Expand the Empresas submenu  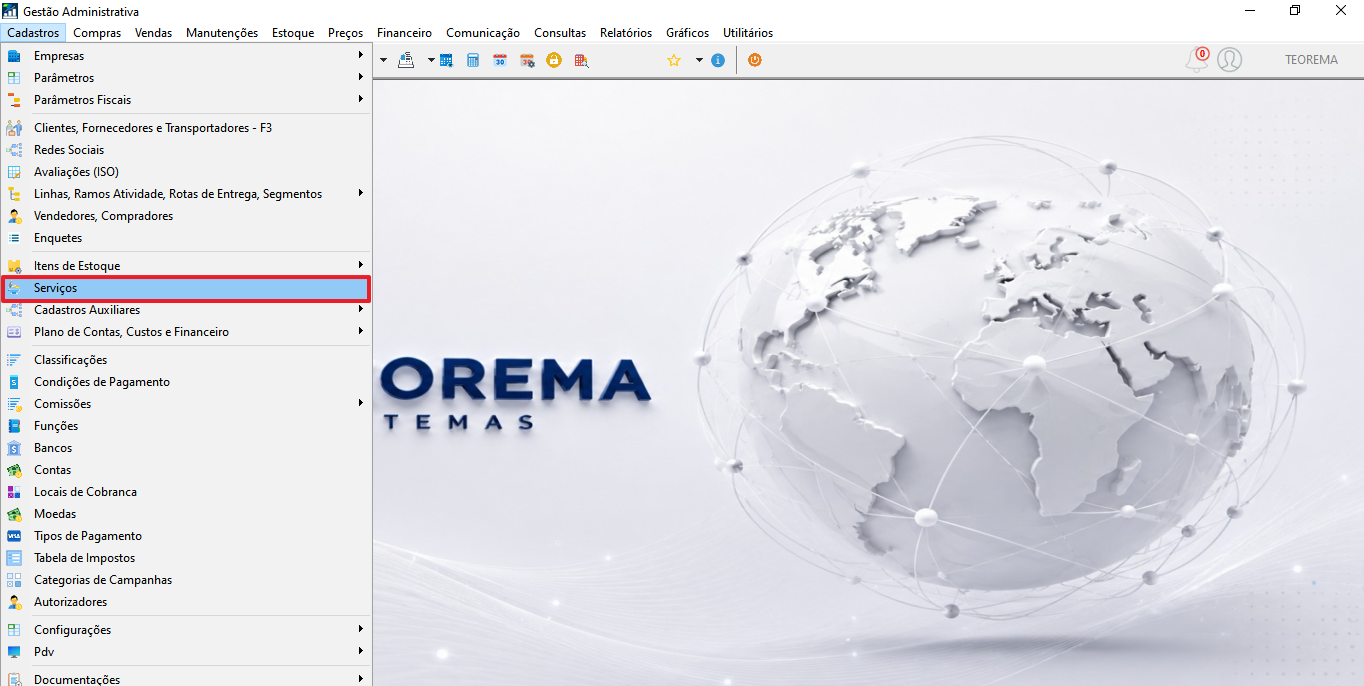pos(186,56)
